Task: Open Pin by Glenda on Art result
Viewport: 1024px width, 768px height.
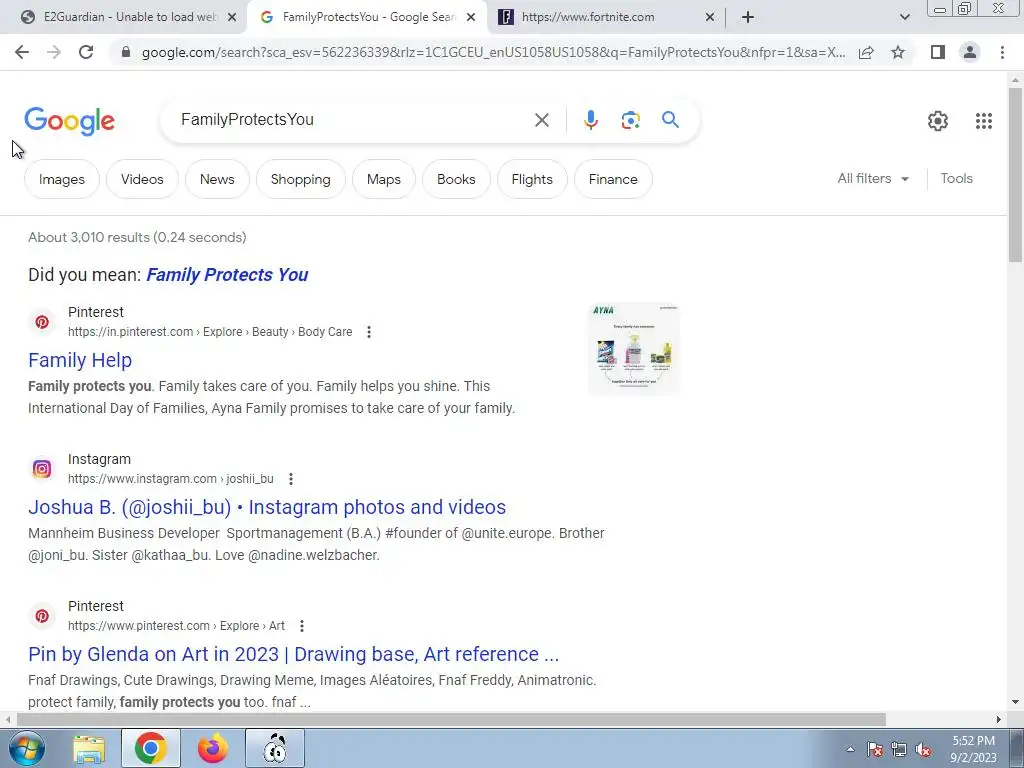Action: 293,654
